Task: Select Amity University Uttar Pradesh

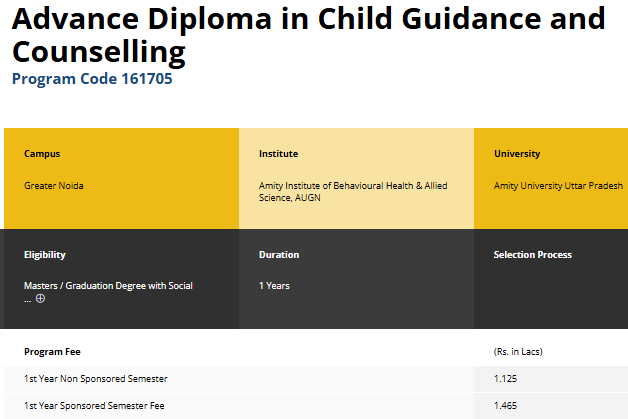Action: coord(558,186)
